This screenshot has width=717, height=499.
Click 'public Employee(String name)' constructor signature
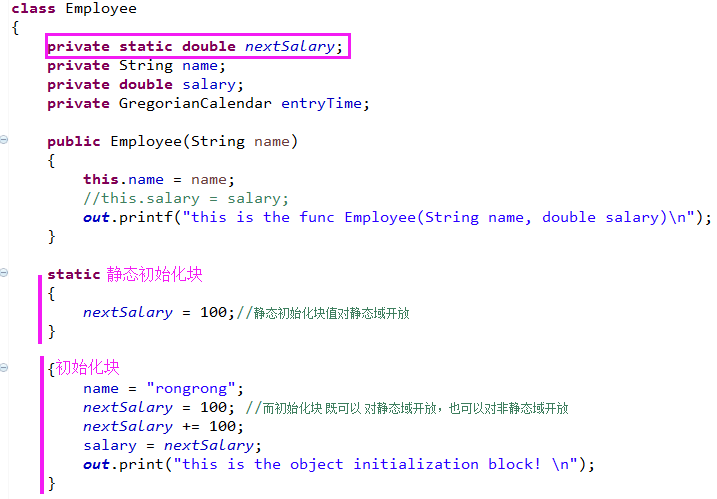pyautogui.click(x=172, y=142)
